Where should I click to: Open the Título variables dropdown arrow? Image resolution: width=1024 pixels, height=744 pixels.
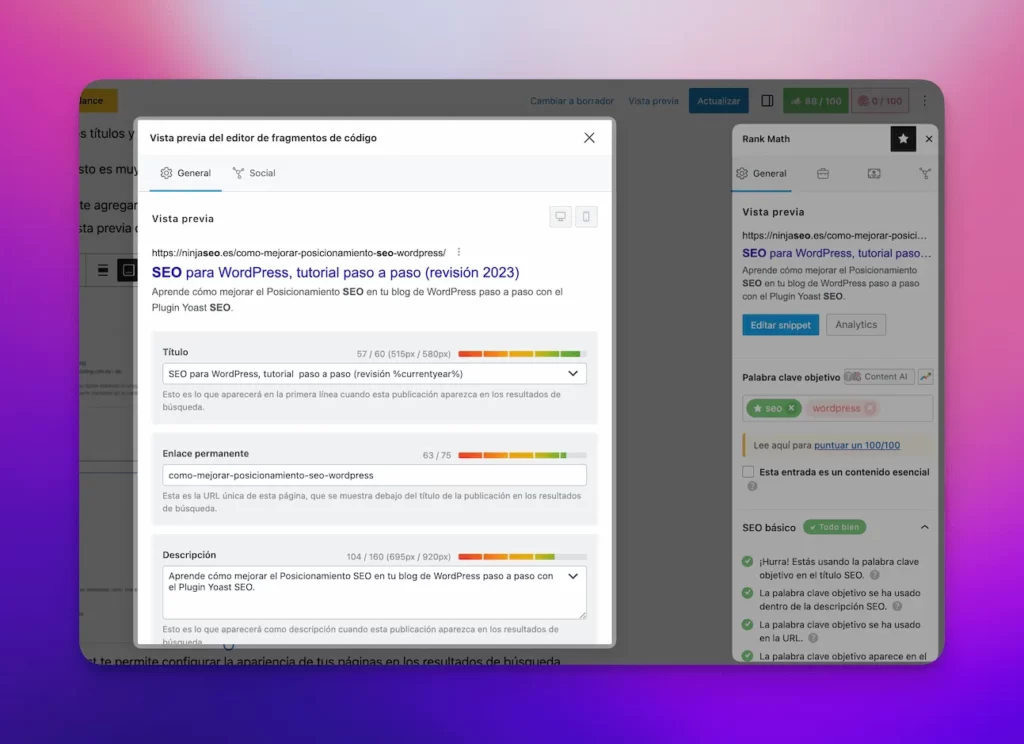point(573,373)
